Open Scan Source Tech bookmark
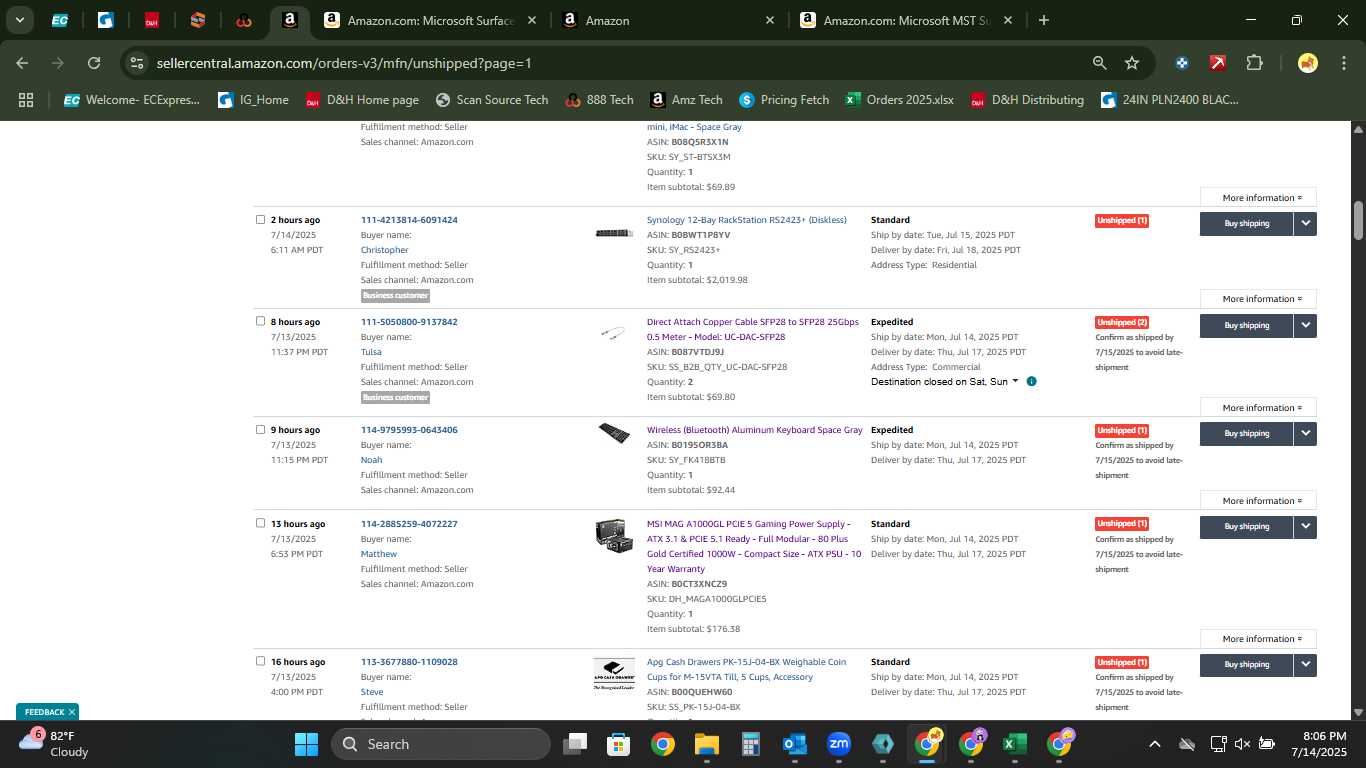This screenshot has width=1366, height=768. 492,100
